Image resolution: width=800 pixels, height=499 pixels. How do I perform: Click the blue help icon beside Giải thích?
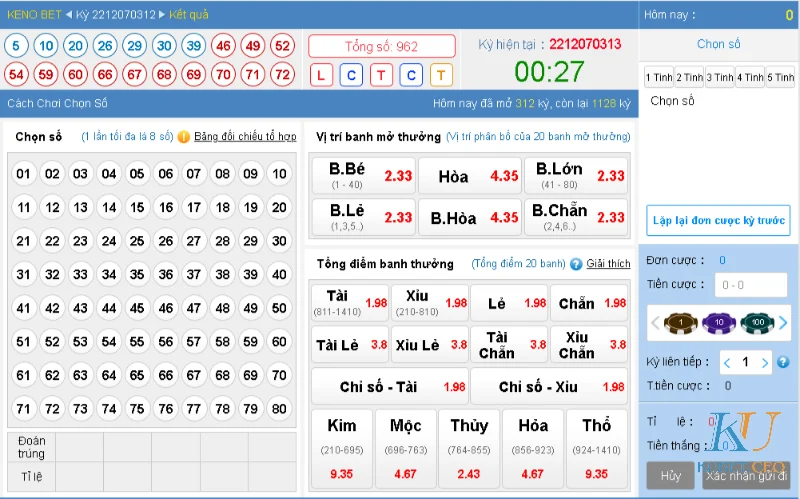tap(576, 264)
